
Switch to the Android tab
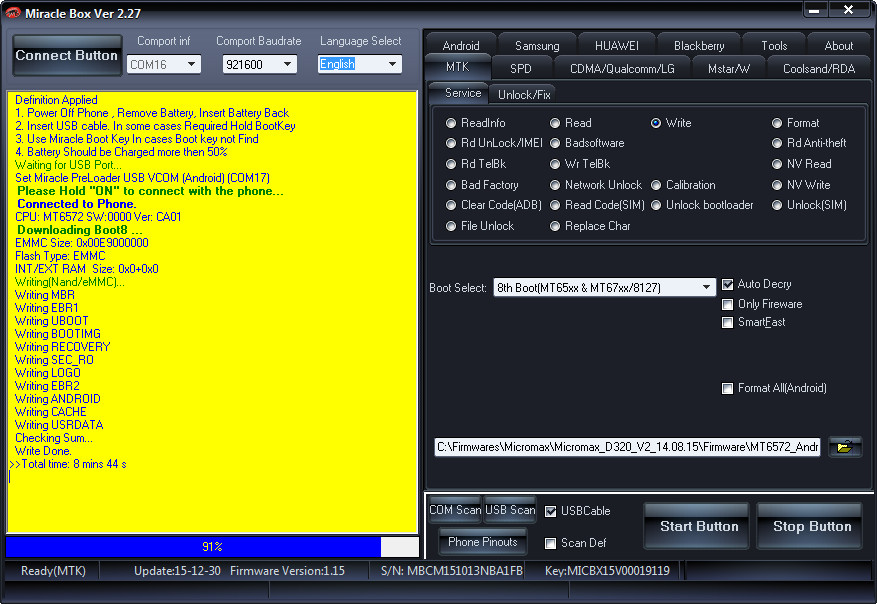coord(461,45)
